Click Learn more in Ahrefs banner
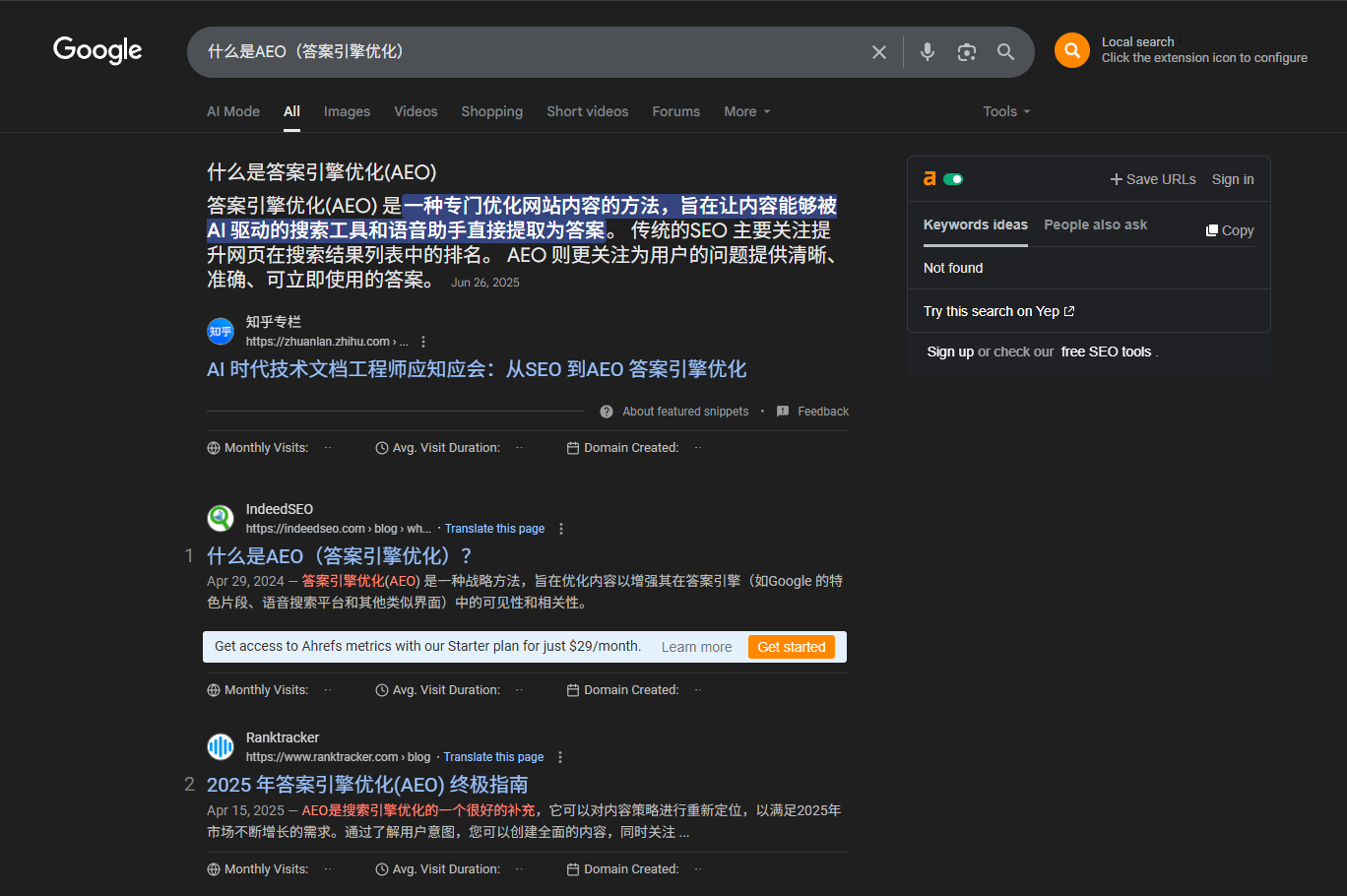Viewport: 1347px width, 896px height. click(x=697, y=647)
